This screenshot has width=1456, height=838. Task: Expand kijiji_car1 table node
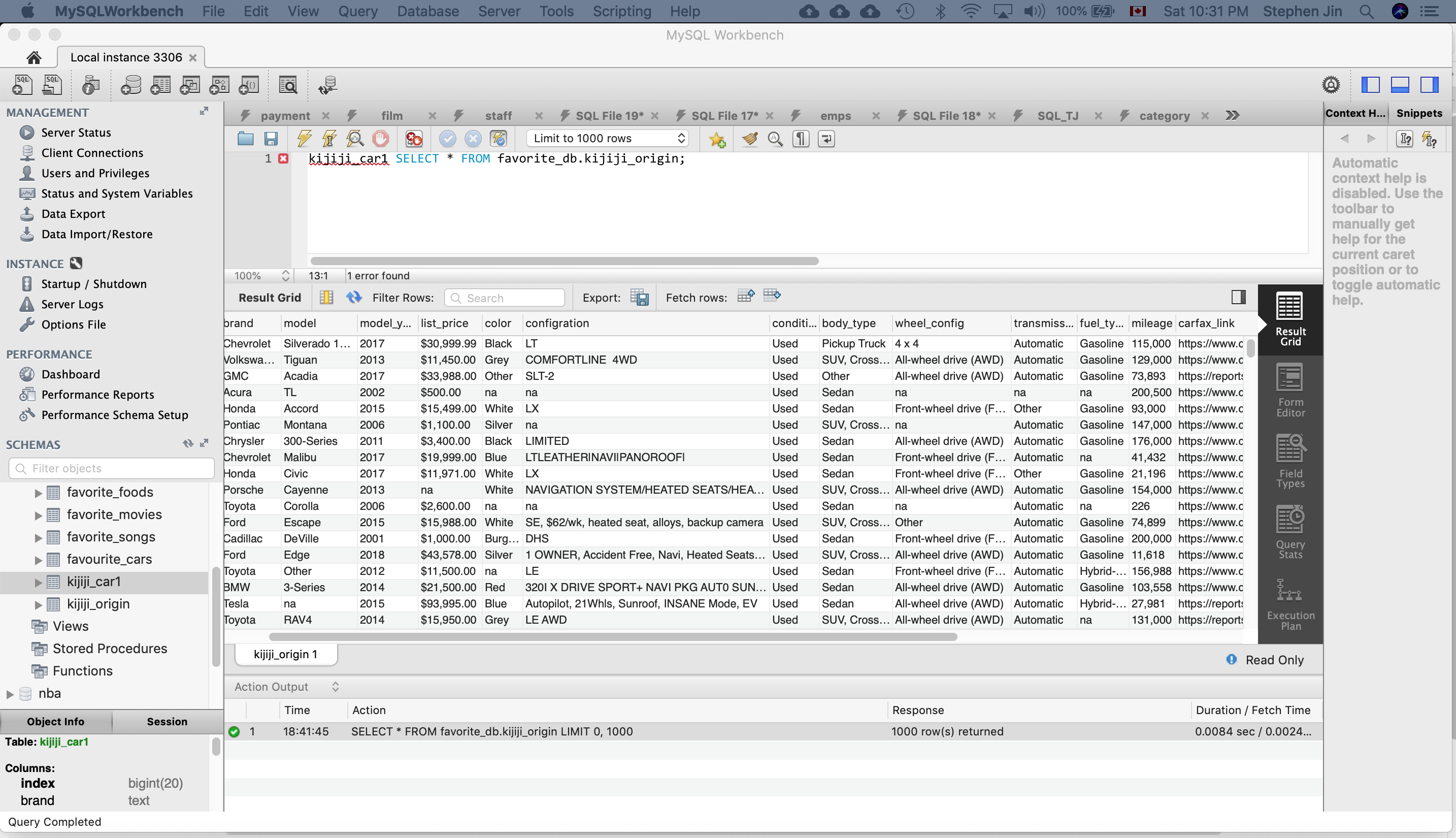(38, 583)
